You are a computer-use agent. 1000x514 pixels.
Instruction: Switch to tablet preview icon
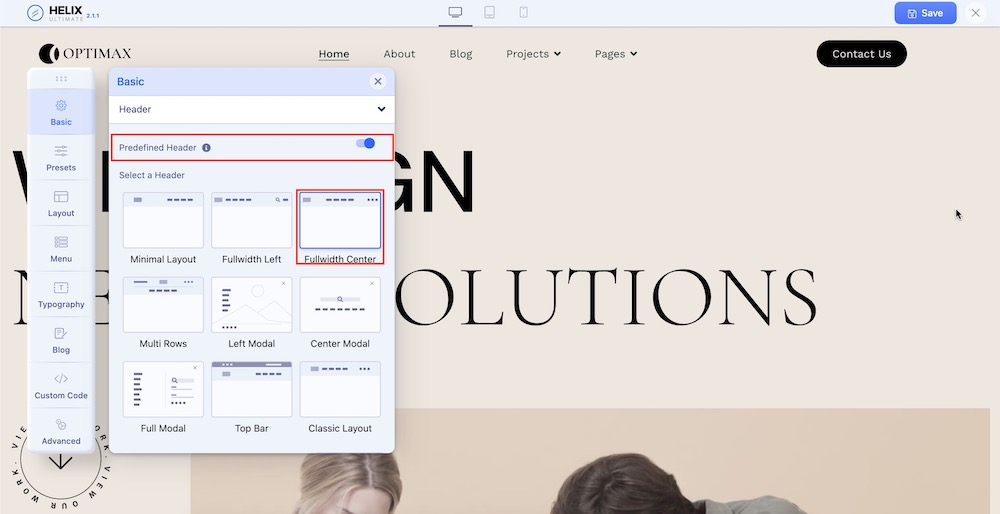point(489,13)
